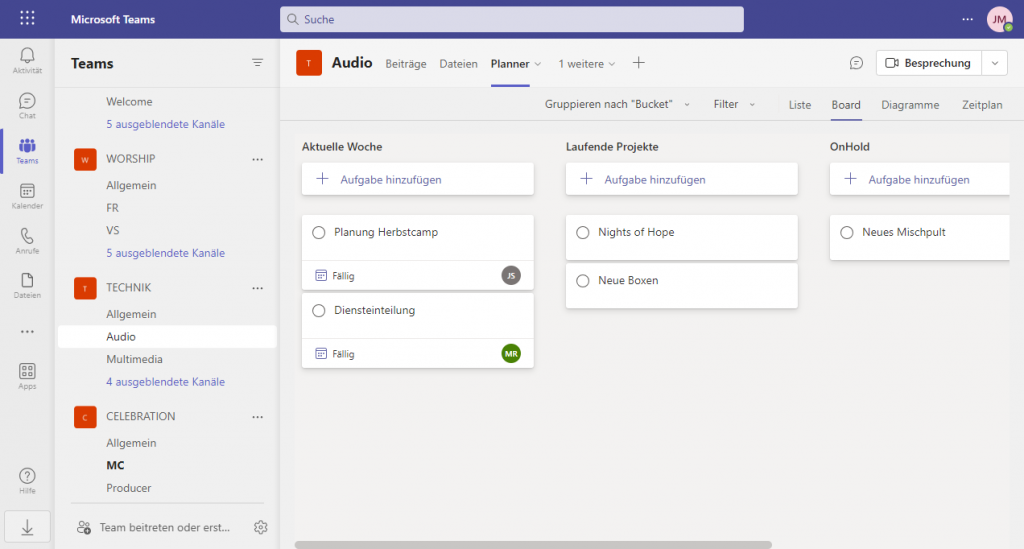Expand the Besprechung dropdown arrow
This screenshot has height=549, width=1024.
click(x=994, y=63)
